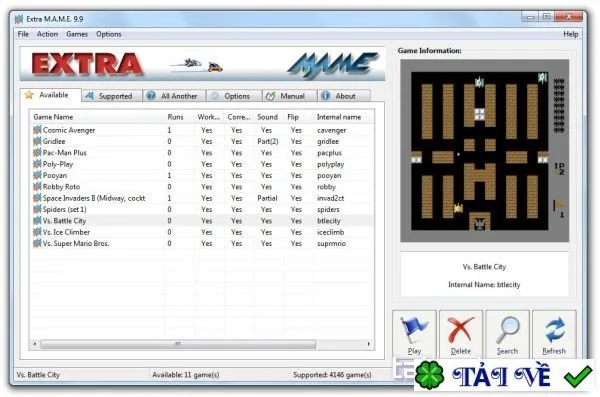The height and width of the screenshot is (397, 600).
Task: Click the gear icon on Options tab
Action: pos(215,96)
